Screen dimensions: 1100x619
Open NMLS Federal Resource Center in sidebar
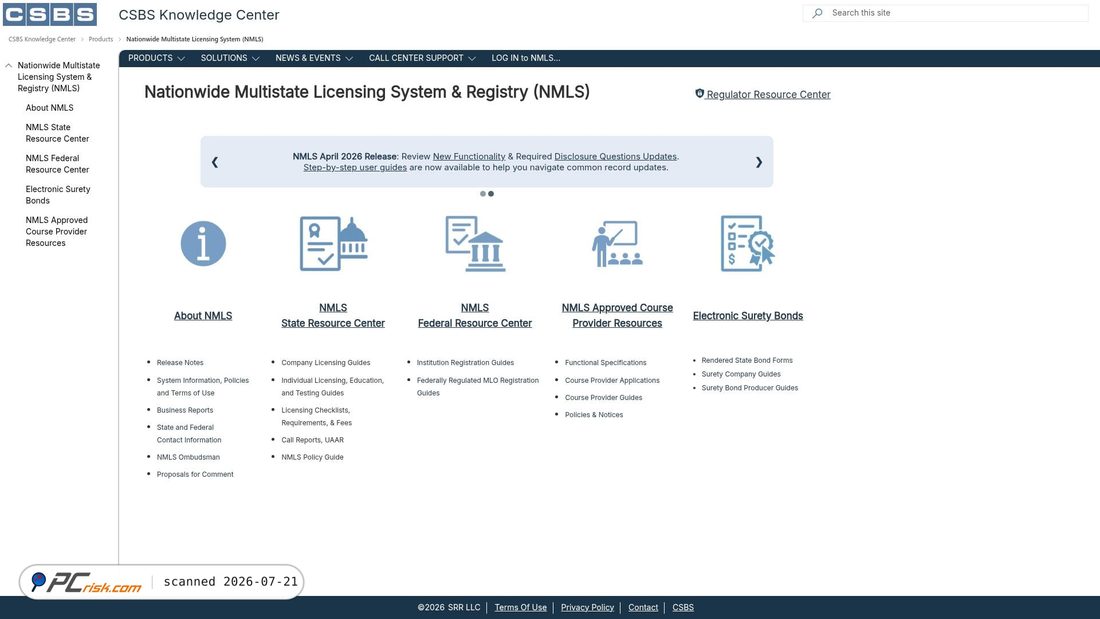coord(57,164)
